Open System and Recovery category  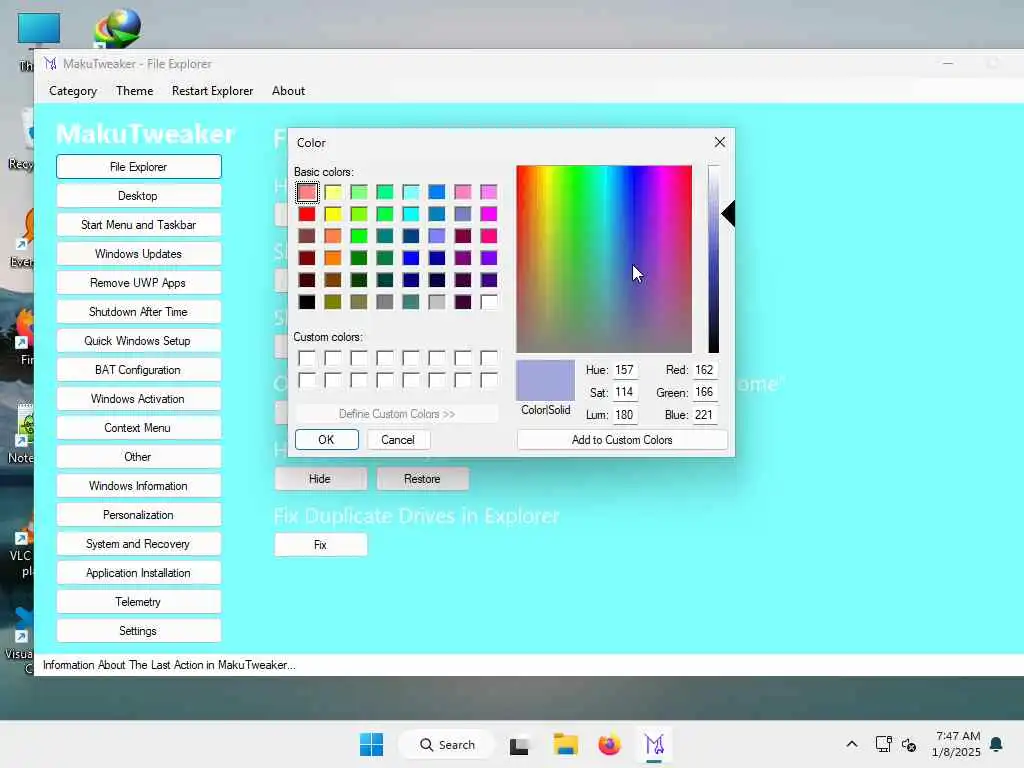(138, 544)
